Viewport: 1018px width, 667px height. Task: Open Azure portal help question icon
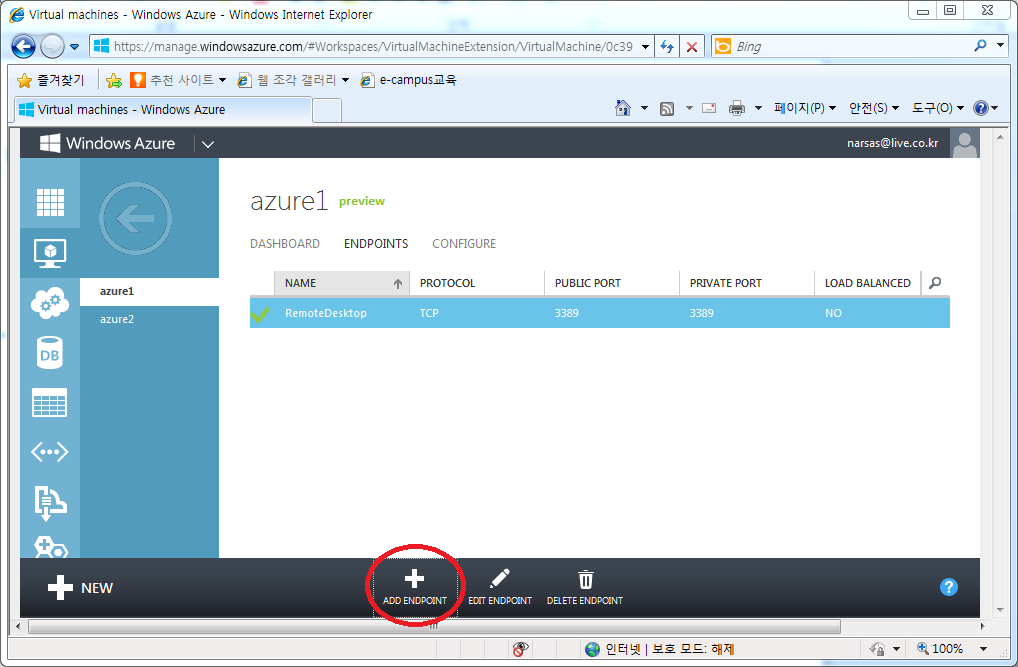click(949, 587)
